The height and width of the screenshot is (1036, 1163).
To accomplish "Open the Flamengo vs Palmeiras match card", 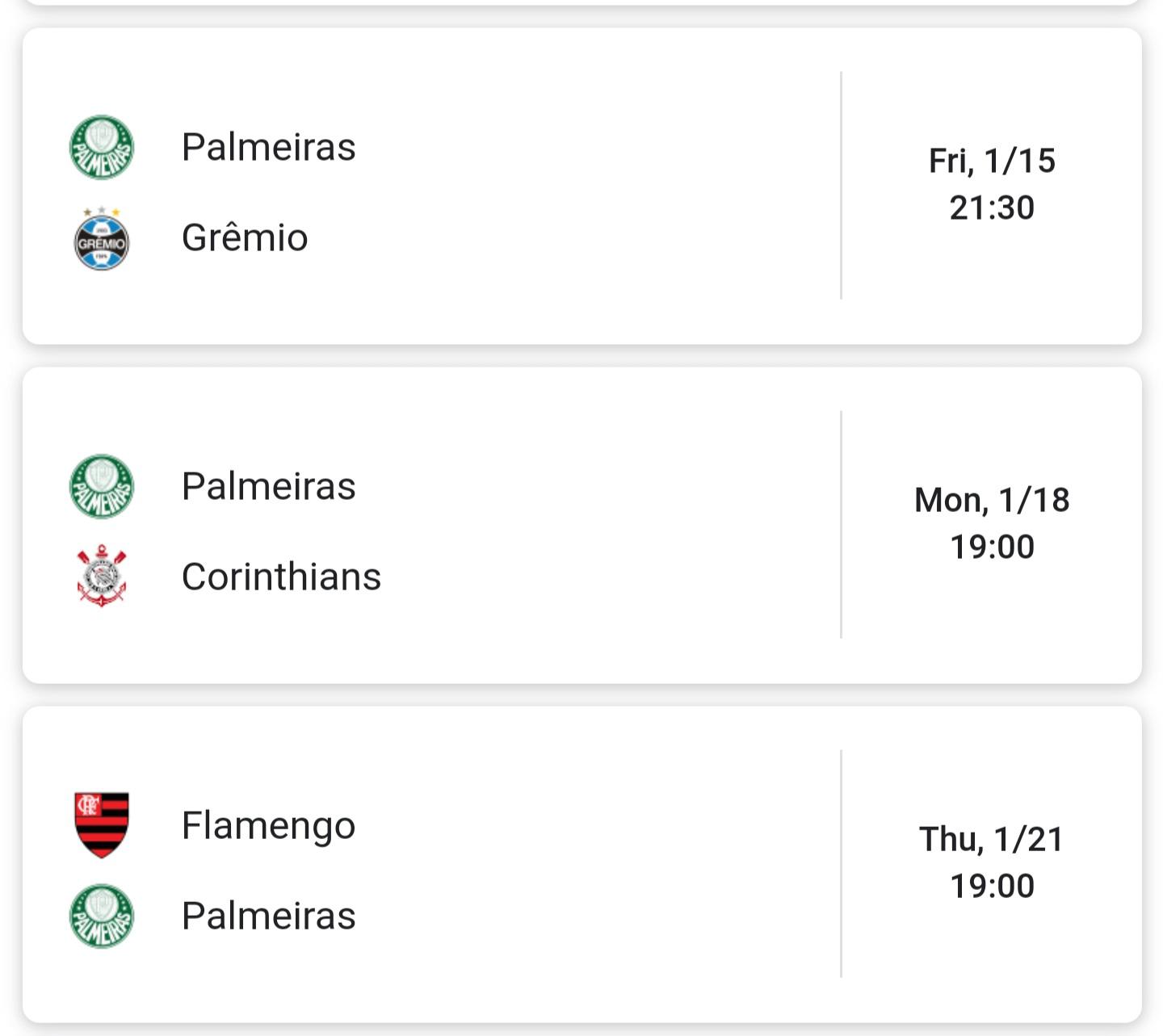I will pos(582,865).
